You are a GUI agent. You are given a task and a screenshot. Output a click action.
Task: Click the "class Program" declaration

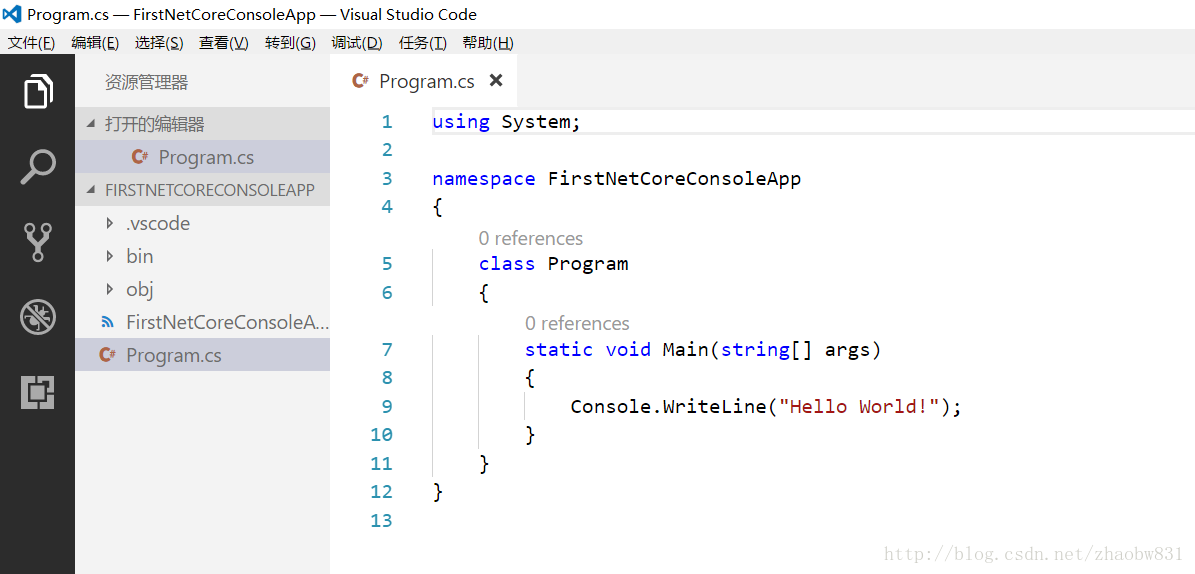click(553, 264)
